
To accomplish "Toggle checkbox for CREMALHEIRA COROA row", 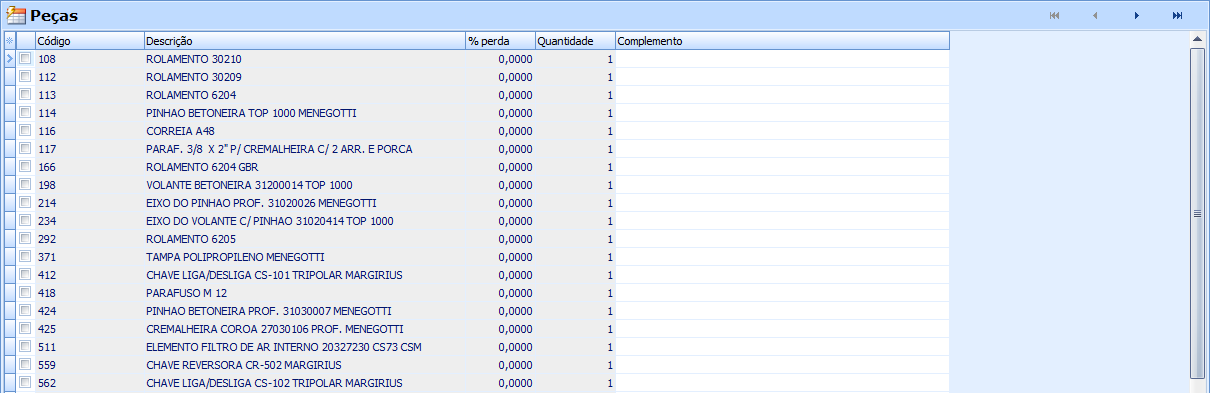I will (x=25, y=329).
